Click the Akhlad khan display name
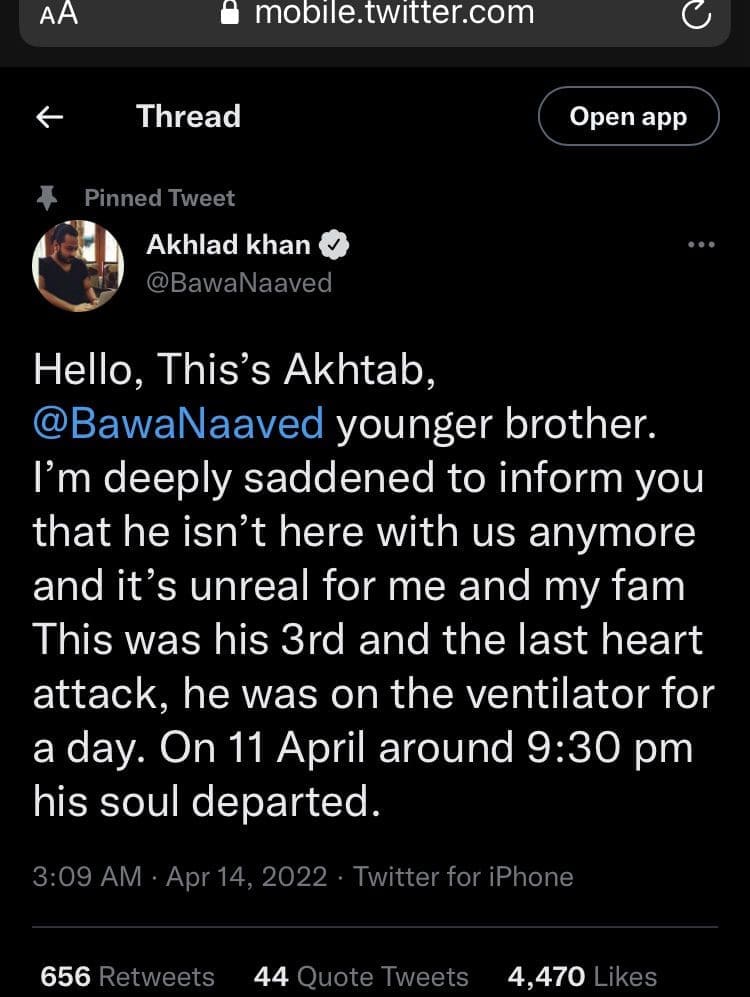The image size is (750, 997). [228, 244]
